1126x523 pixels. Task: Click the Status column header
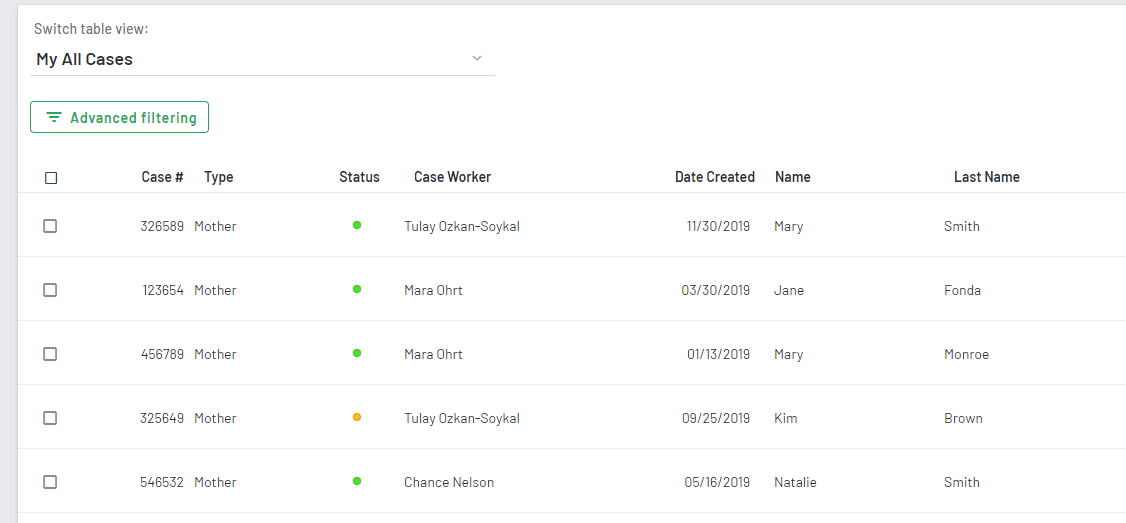[x=359, y=177]
